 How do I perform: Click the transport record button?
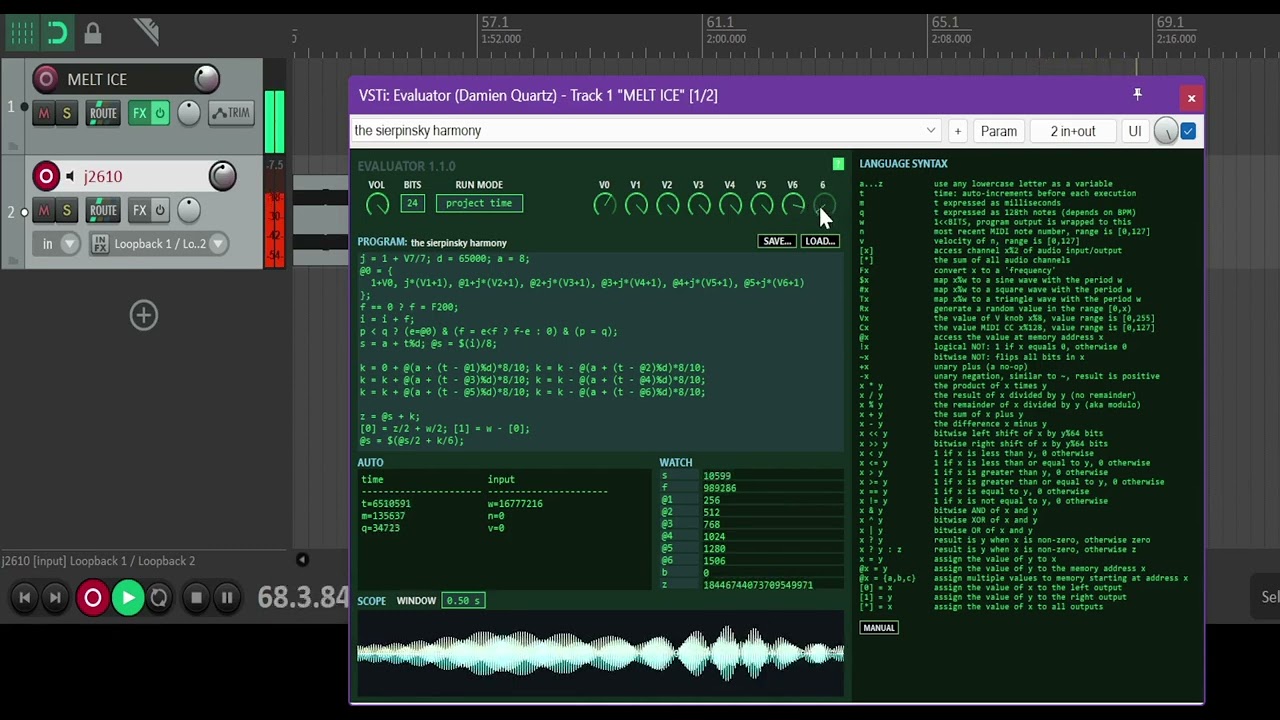[x=92, y=598]
